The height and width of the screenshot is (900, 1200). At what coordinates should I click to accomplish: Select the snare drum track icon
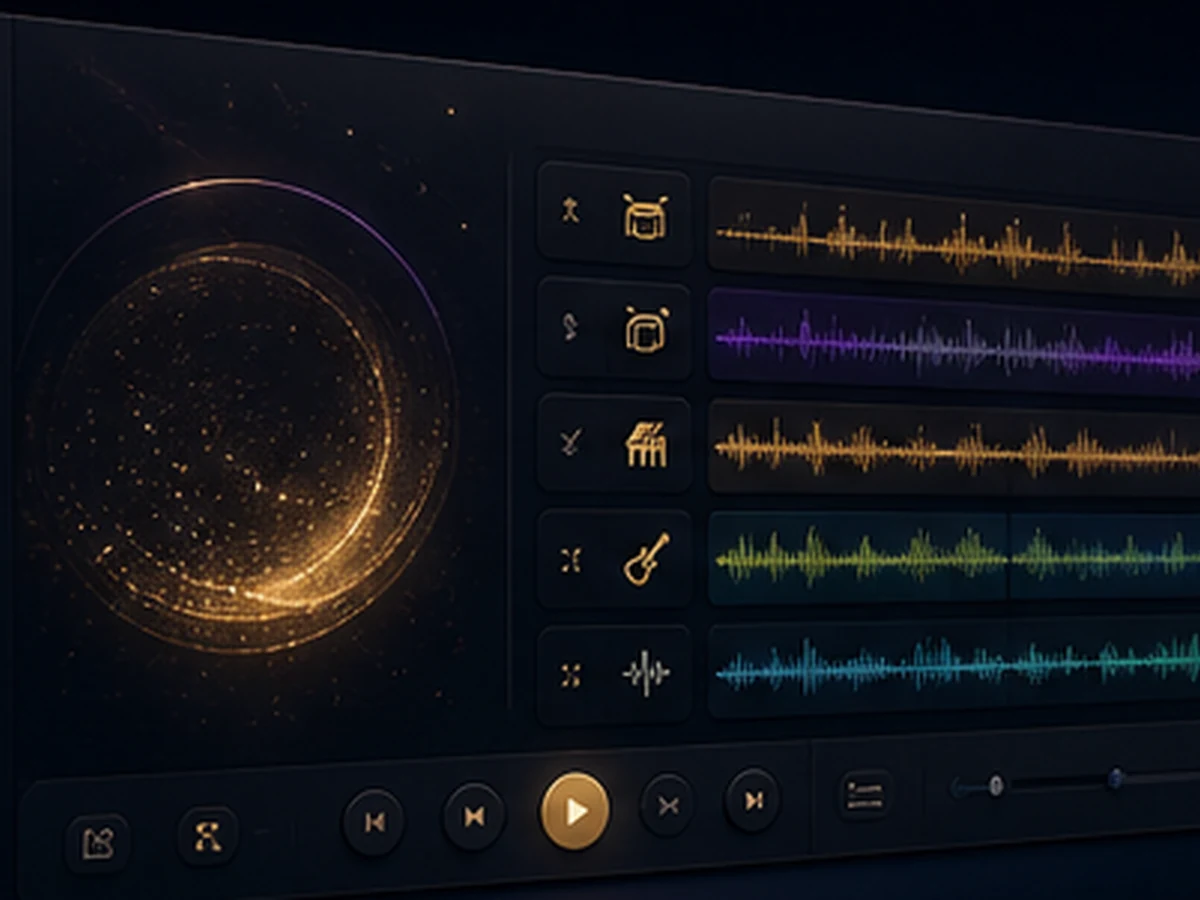click(645, 217)
